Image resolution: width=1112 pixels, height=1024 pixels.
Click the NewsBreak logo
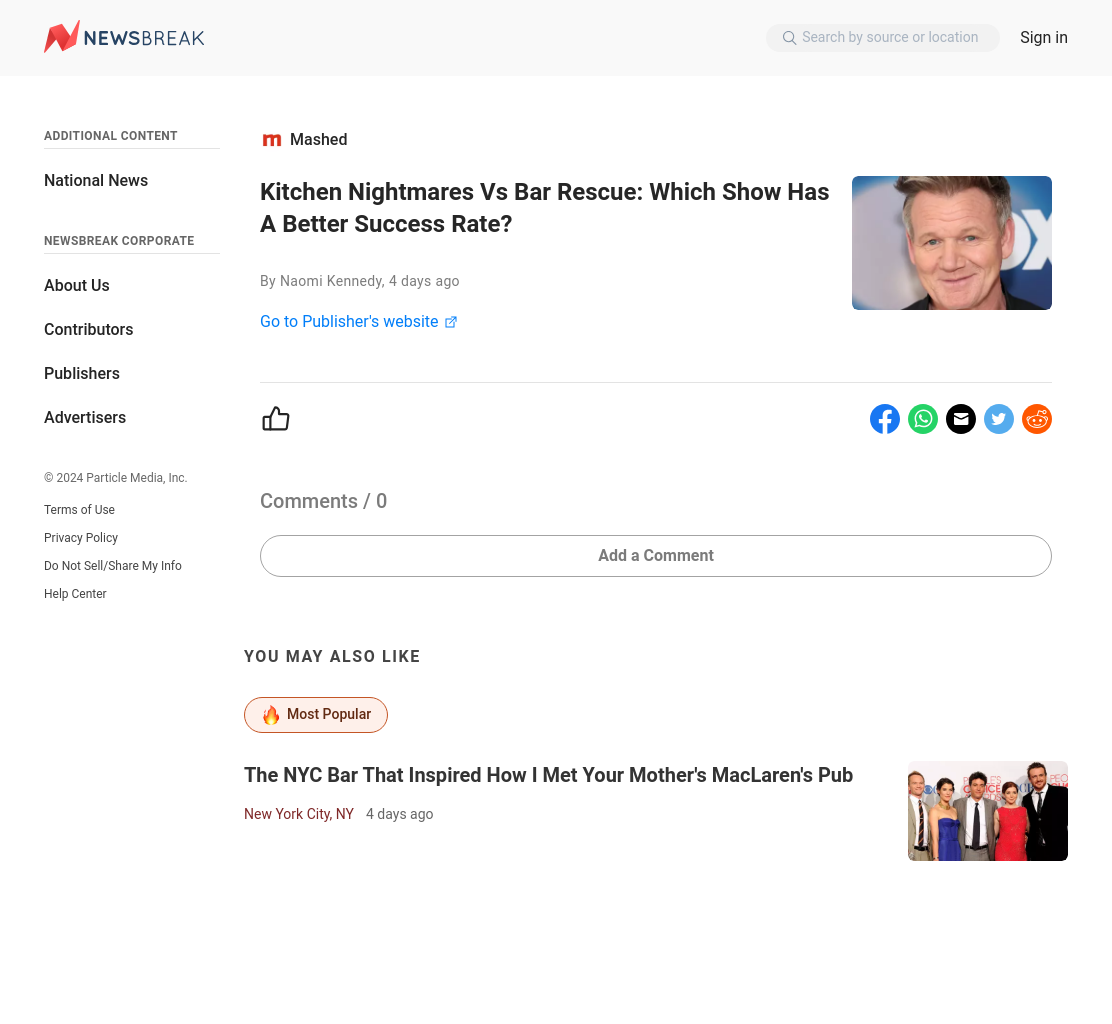(124, 37)
